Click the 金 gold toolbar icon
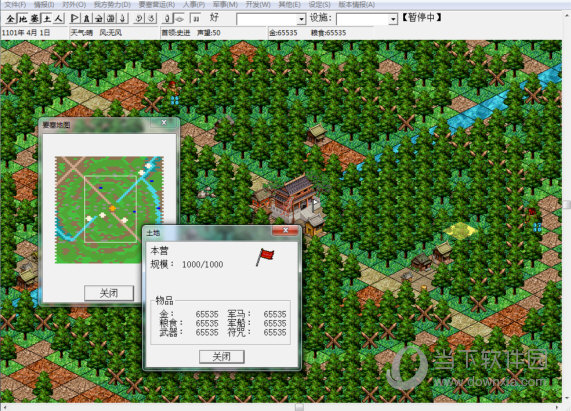 99,18
